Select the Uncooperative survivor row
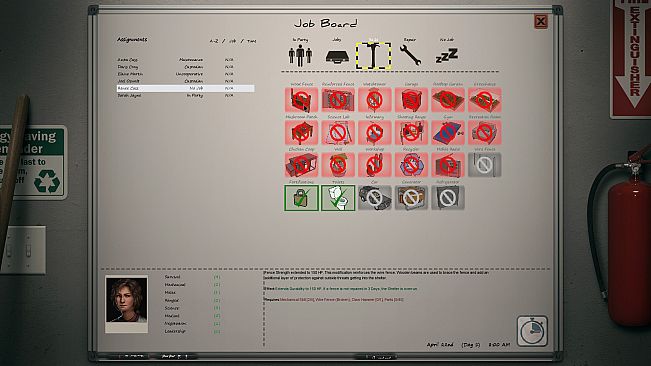 186,74
